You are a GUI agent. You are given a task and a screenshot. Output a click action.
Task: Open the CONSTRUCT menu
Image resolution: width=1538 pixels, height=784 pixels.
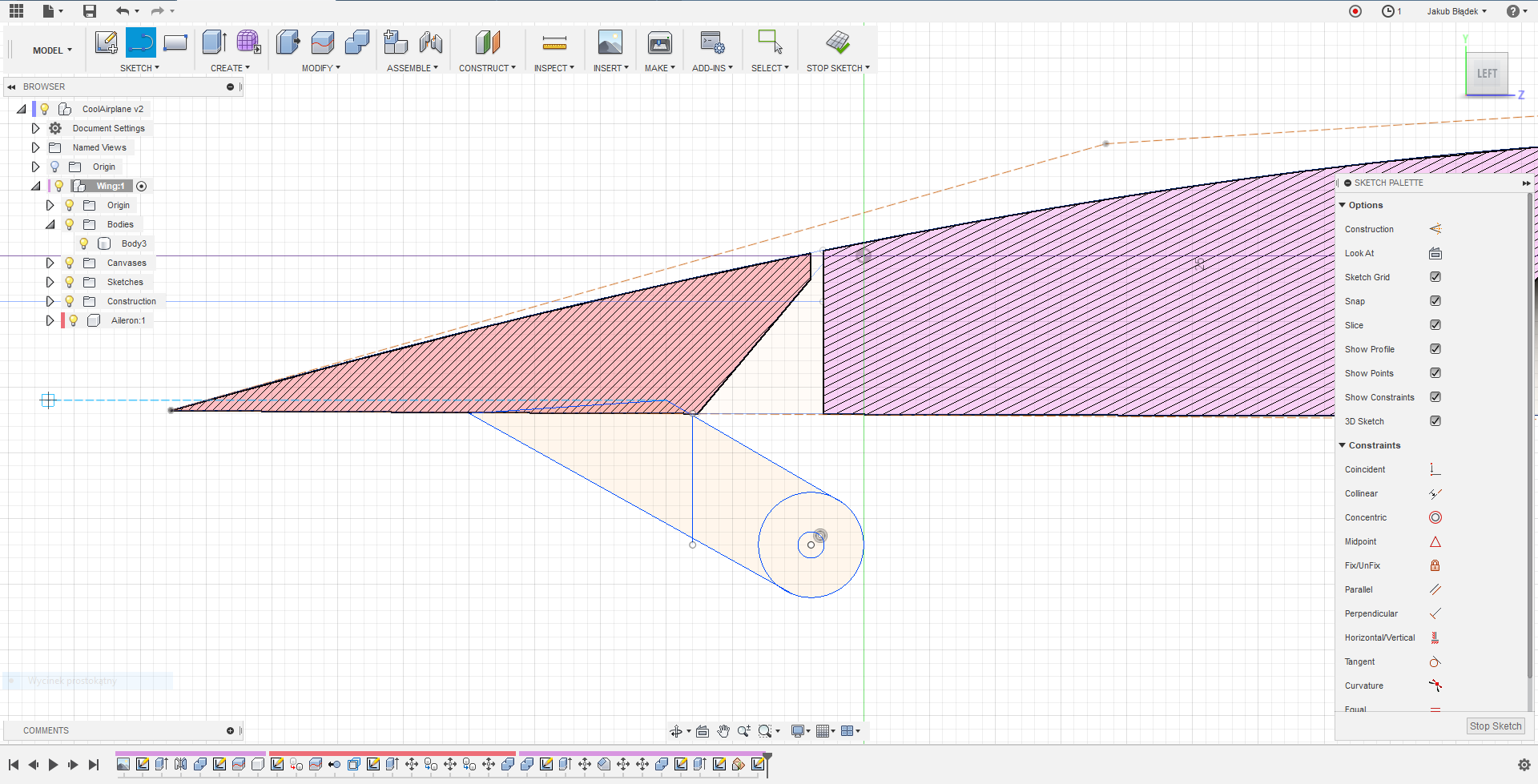click(x=487, y=68)
